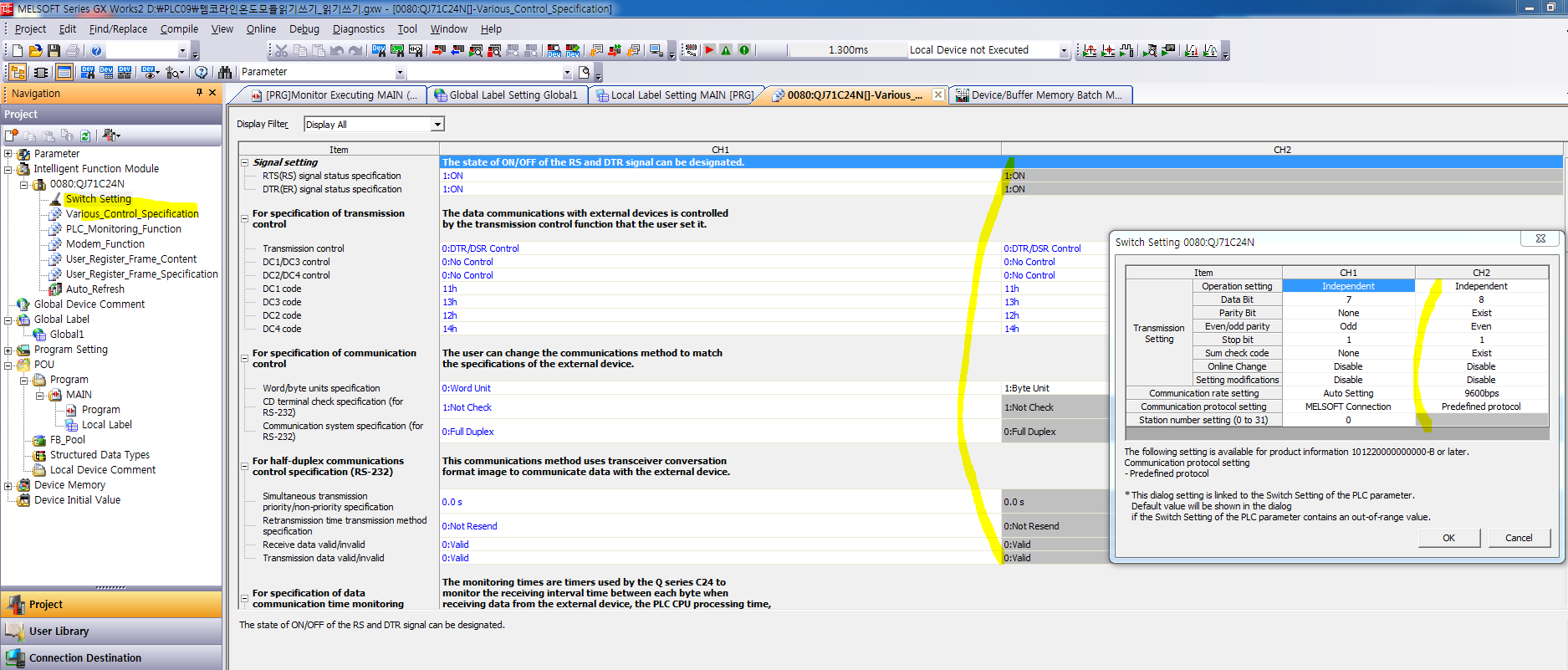Viewport: 1568px width, 670px height.
Task: Click the help question mark bubble icon
Action: point(201,72)
